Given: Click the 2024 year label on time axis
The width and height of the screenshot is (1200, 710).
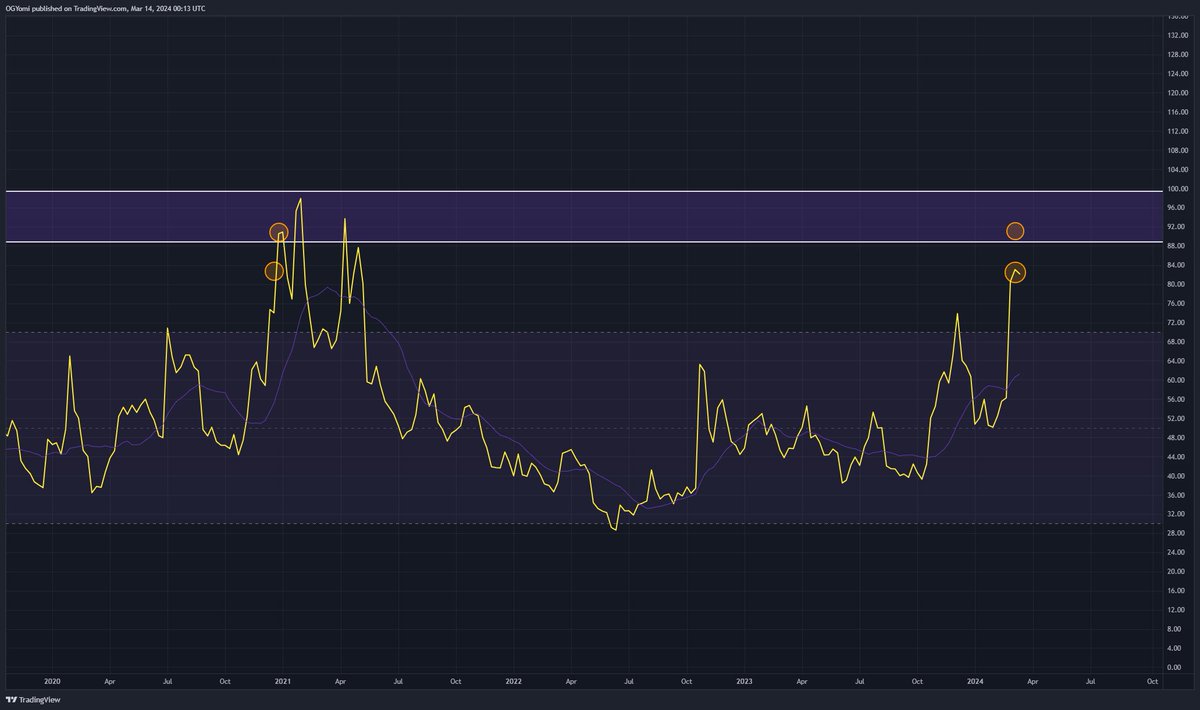Looking at the screenshot, I should click(x=975, y=681).
